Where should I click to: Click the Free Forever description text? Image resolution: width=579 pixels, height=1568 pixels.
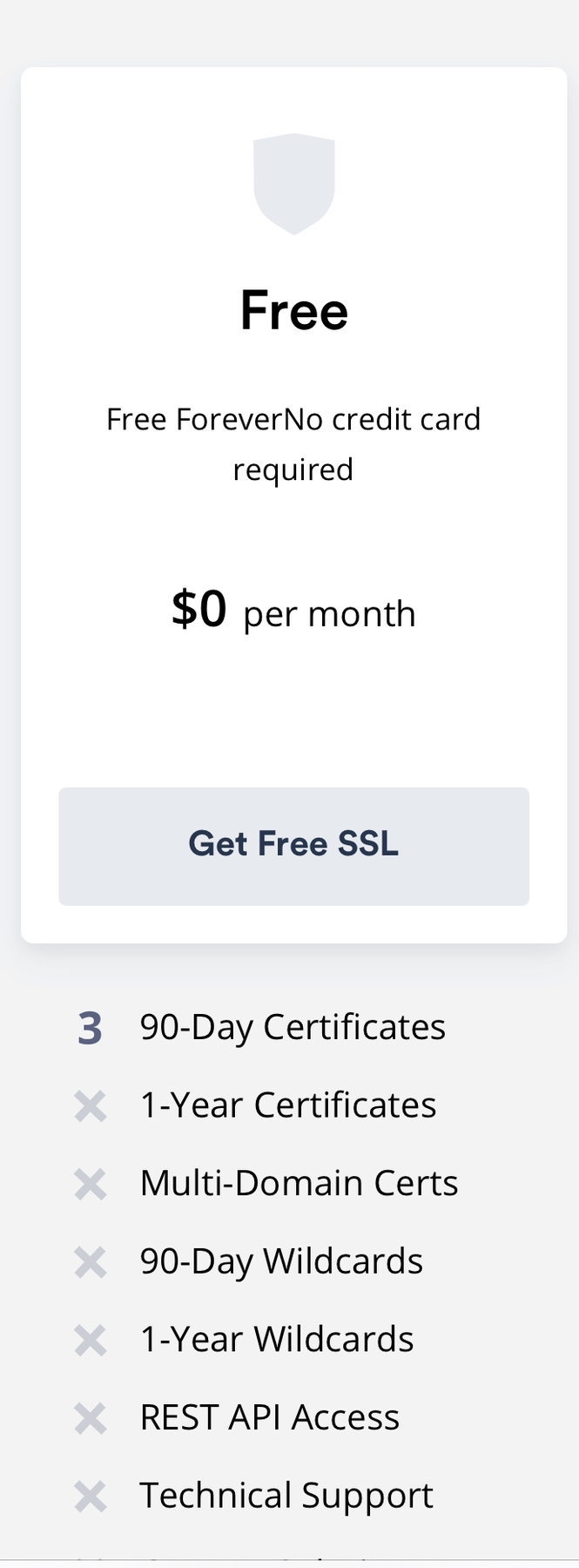pyautogui.click(x=293, y=444)
